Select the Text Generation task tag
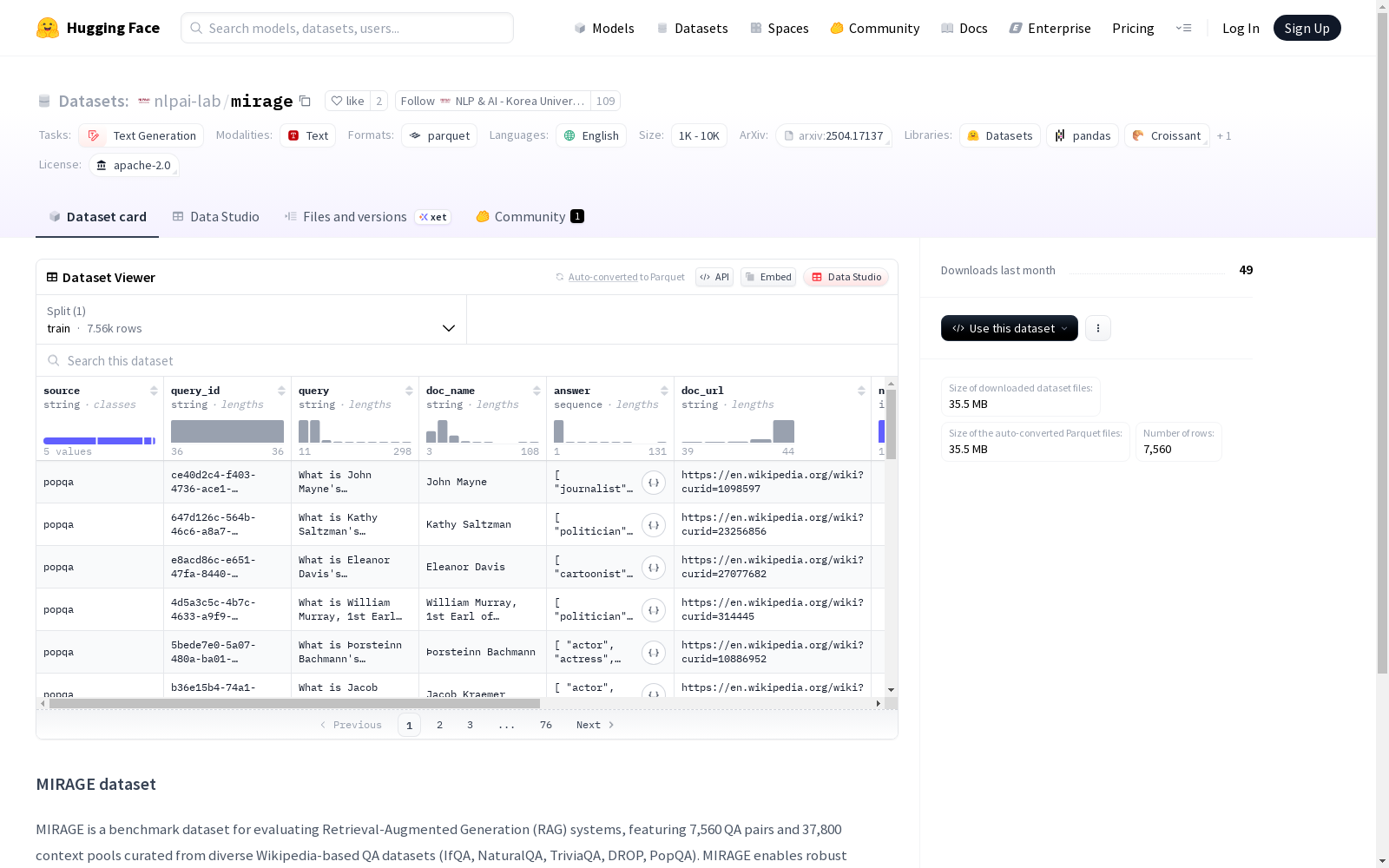1389x868 pixels. [142, 135]
